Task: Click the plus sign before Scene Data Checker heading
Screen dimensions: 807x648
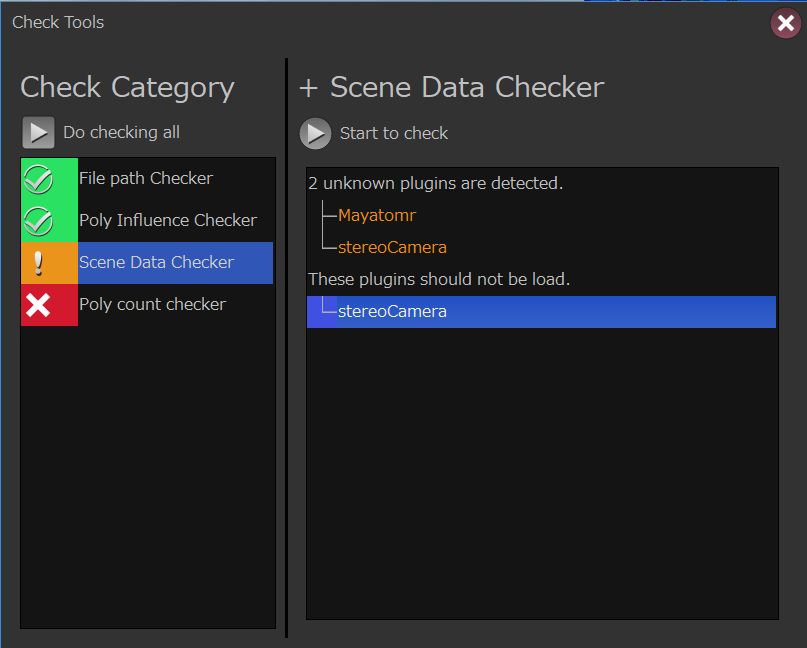Action: tap(308, 88)
